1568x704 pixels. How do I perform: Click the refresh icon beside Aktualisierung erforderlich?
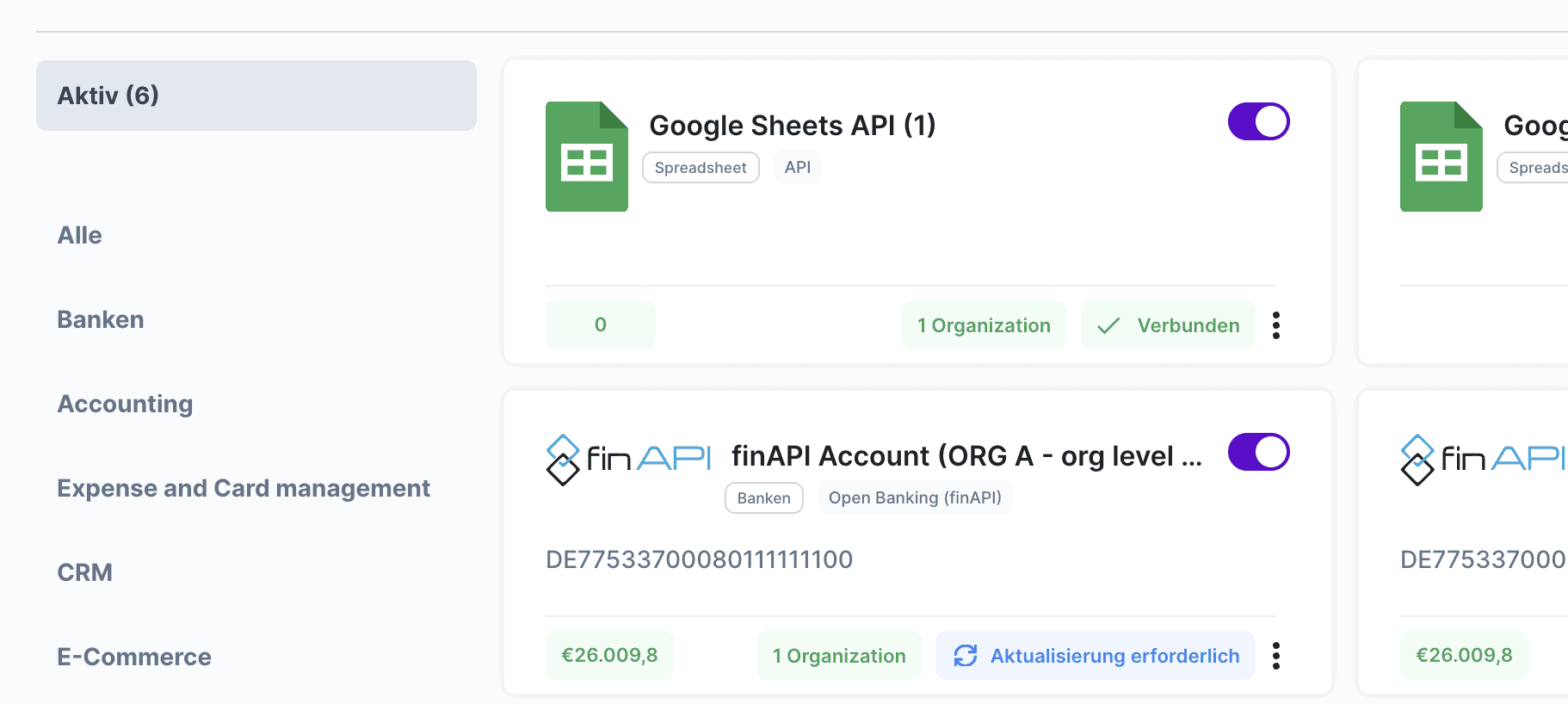(965, 656)
